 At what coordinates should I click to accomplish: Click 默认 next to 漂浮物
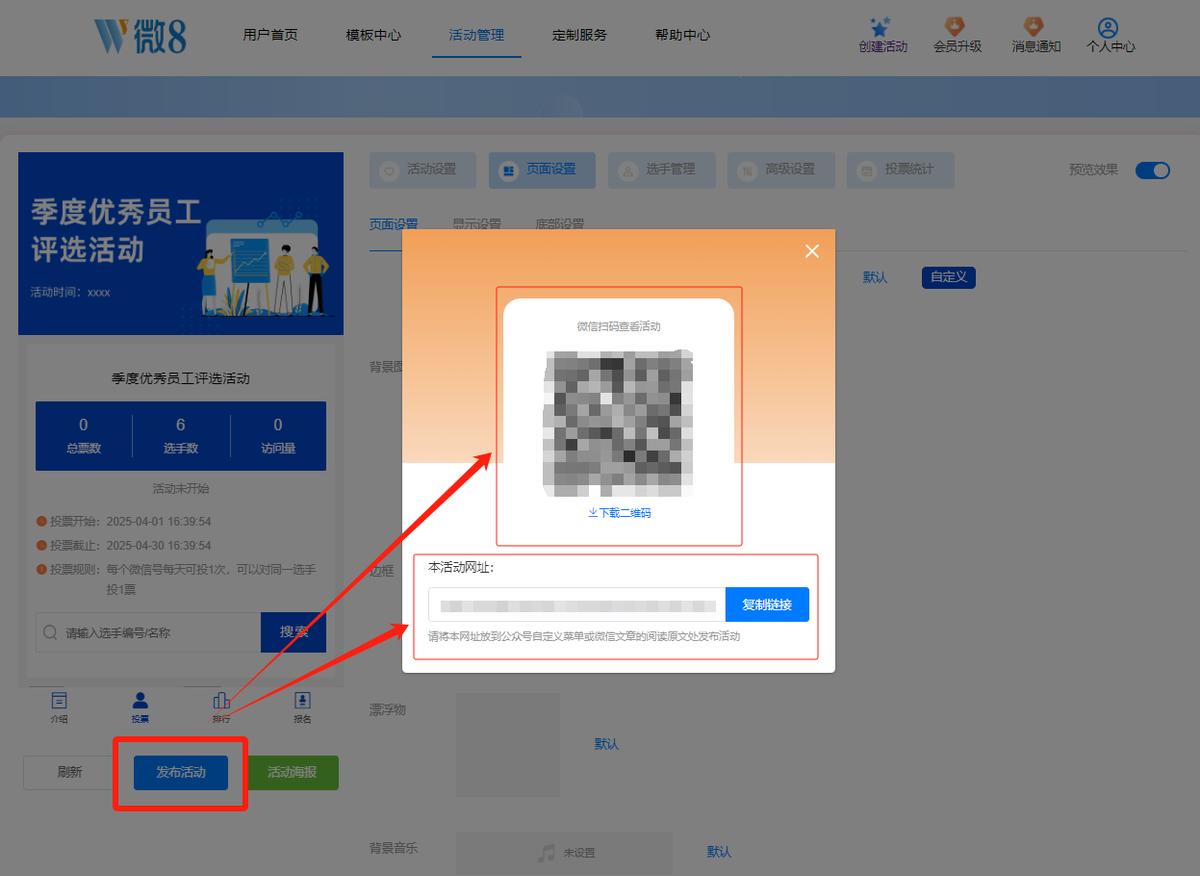click(x=606, y=744)
